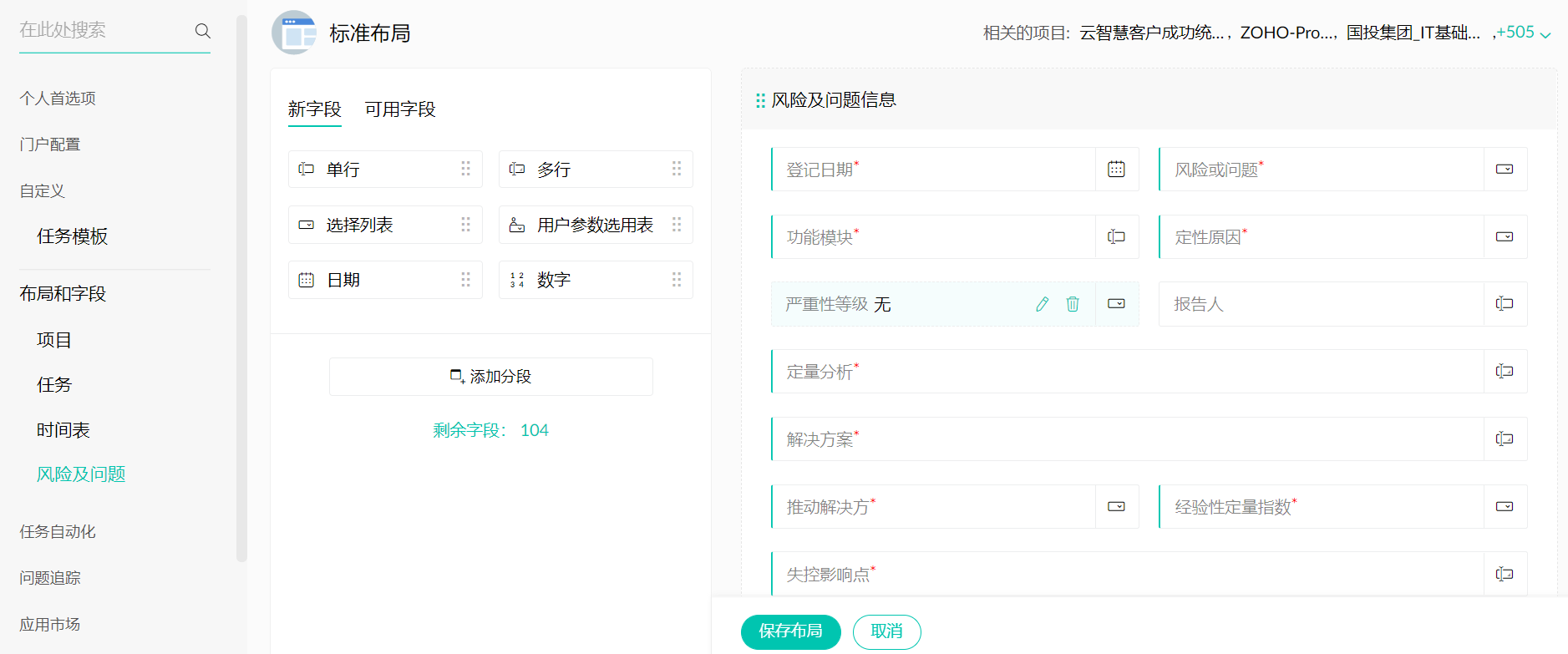The height and width of the screenshot is (654, 1568).
Task: Click the sidebar vertical scrollbar
Action: coord(241,284)
